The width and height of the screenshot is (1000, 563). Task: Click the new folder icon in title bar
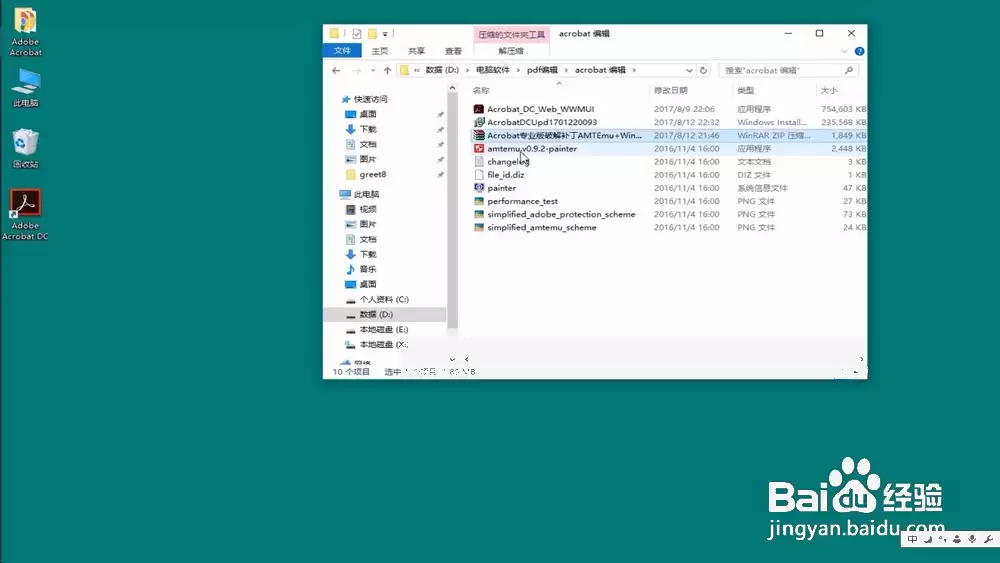pyautogui.click(x=372, y=34)
